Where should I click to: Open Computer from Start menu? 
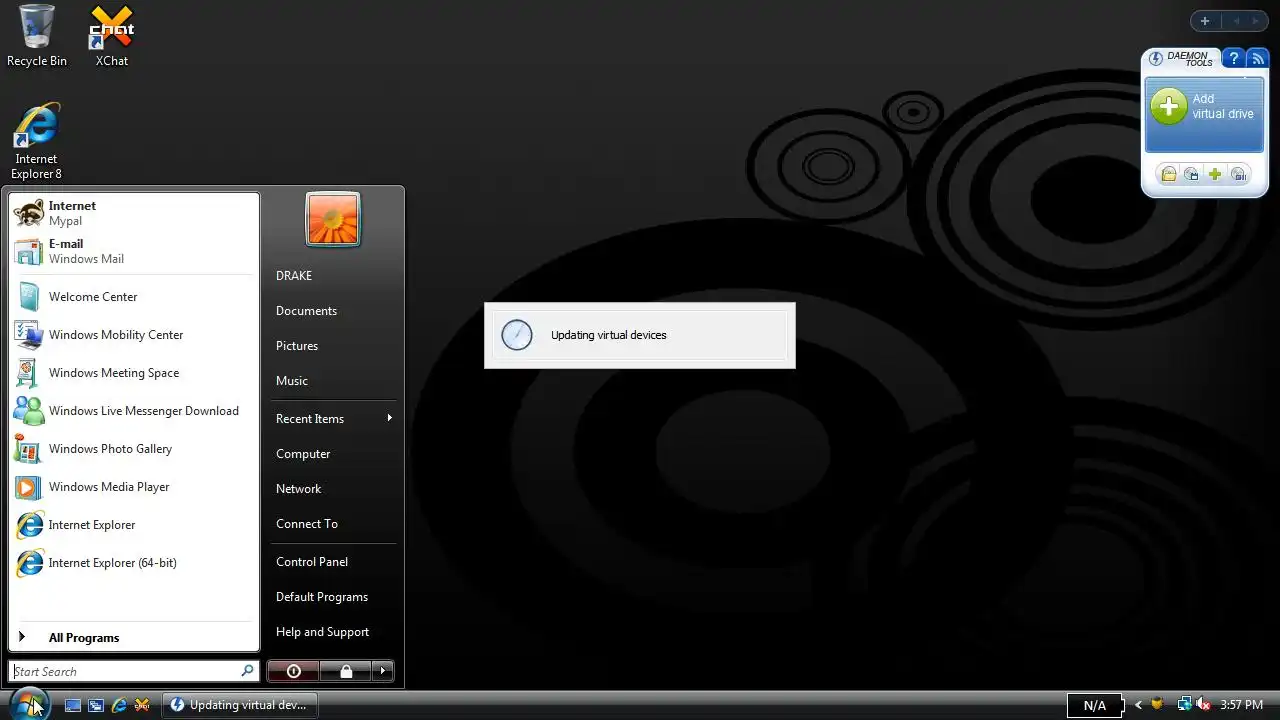(x=334, y=454)
